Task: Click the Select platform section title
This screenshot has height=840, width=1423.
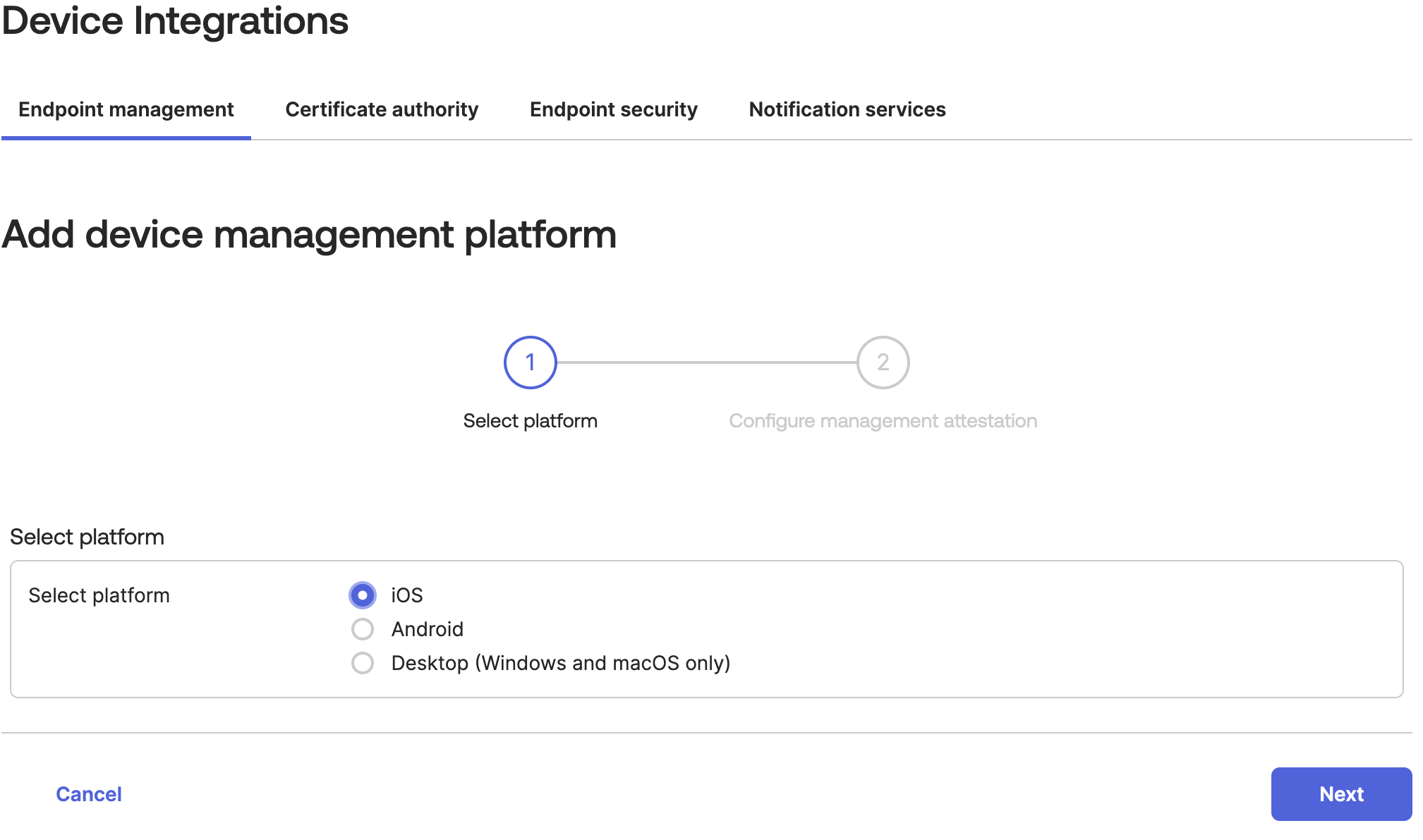Action: click(87, 537)
